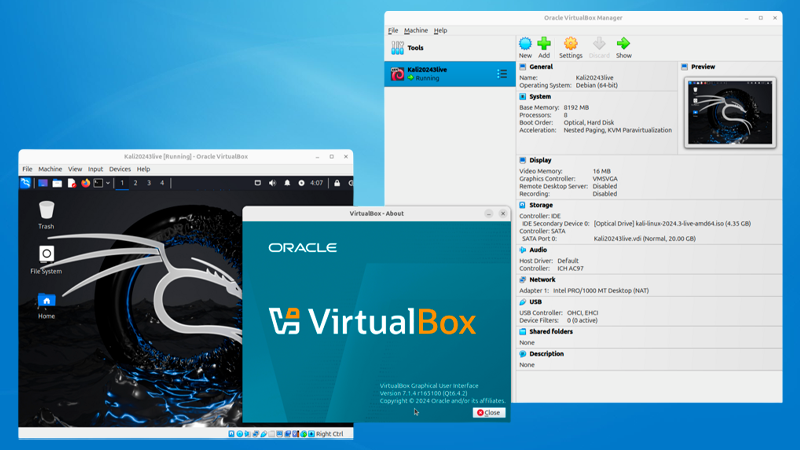Click the volume speaker icon in Kali panel

(x=272, y=183)
